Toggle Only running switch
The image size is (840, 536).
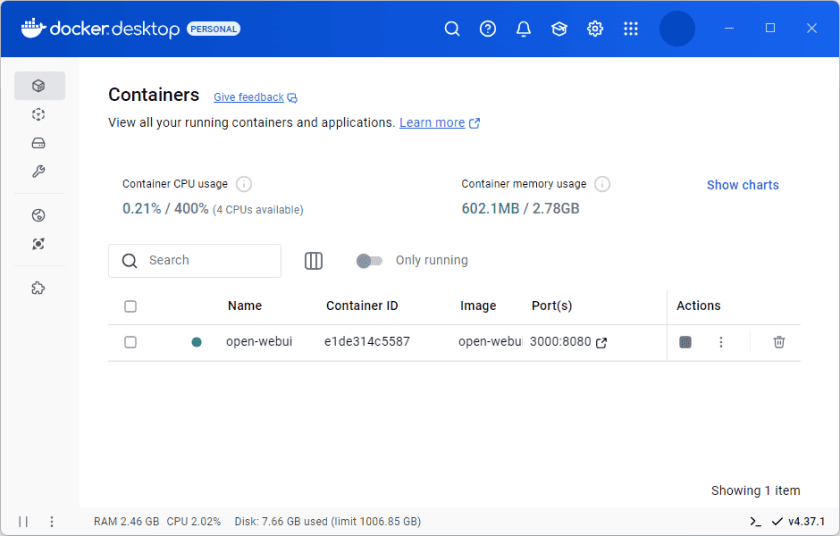coord(369,261)
